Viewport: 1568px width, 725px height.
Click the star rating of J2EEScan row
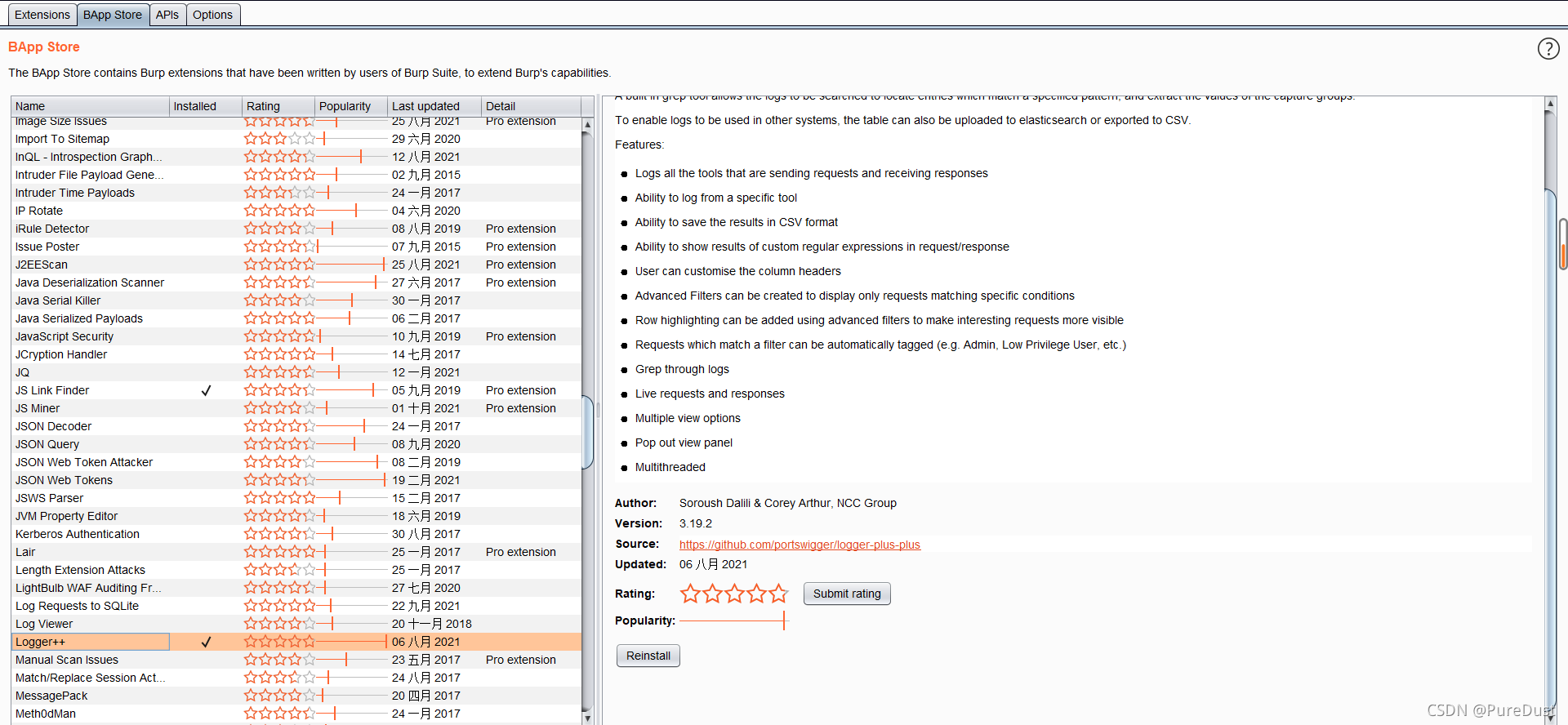coord(279,265)
